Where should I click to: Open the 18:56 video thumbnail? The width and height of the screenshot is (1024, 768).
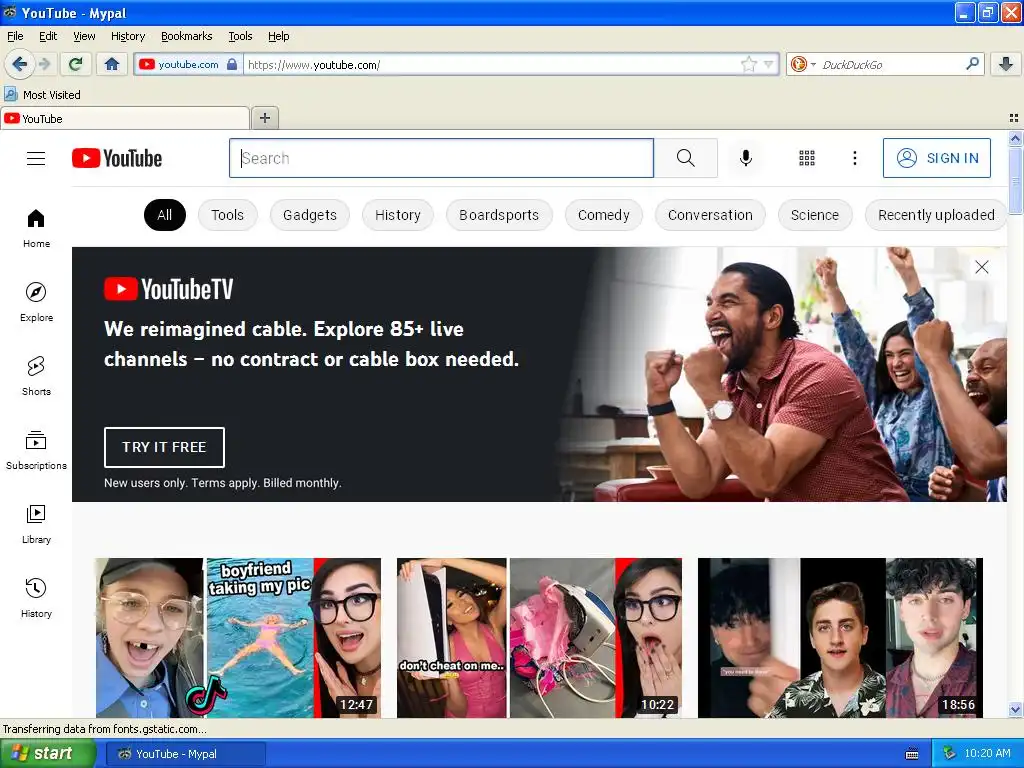click(x=840, y=637)
